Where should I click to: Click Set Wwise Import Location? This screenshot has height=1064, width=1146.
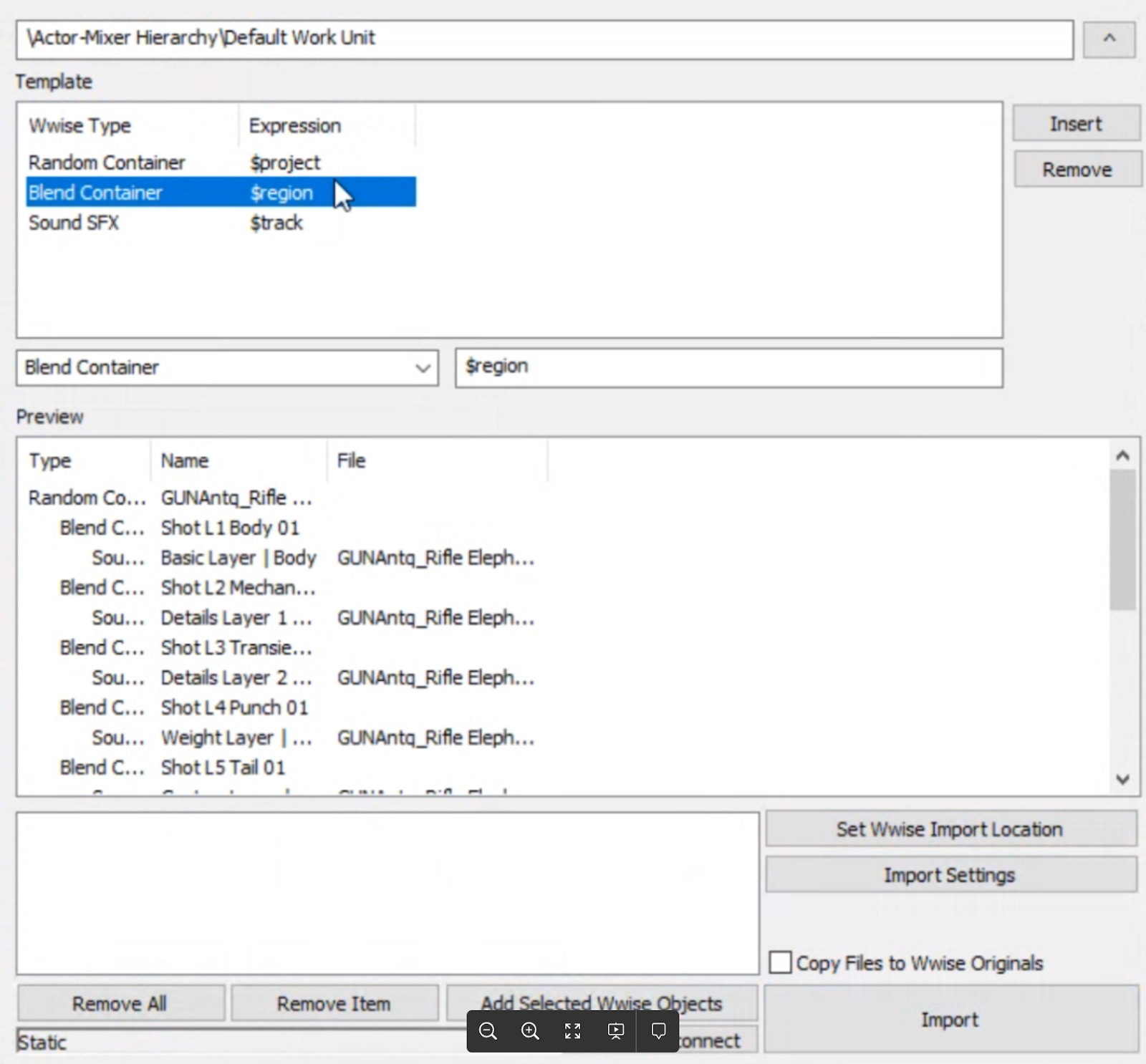[x=950, y=829]
